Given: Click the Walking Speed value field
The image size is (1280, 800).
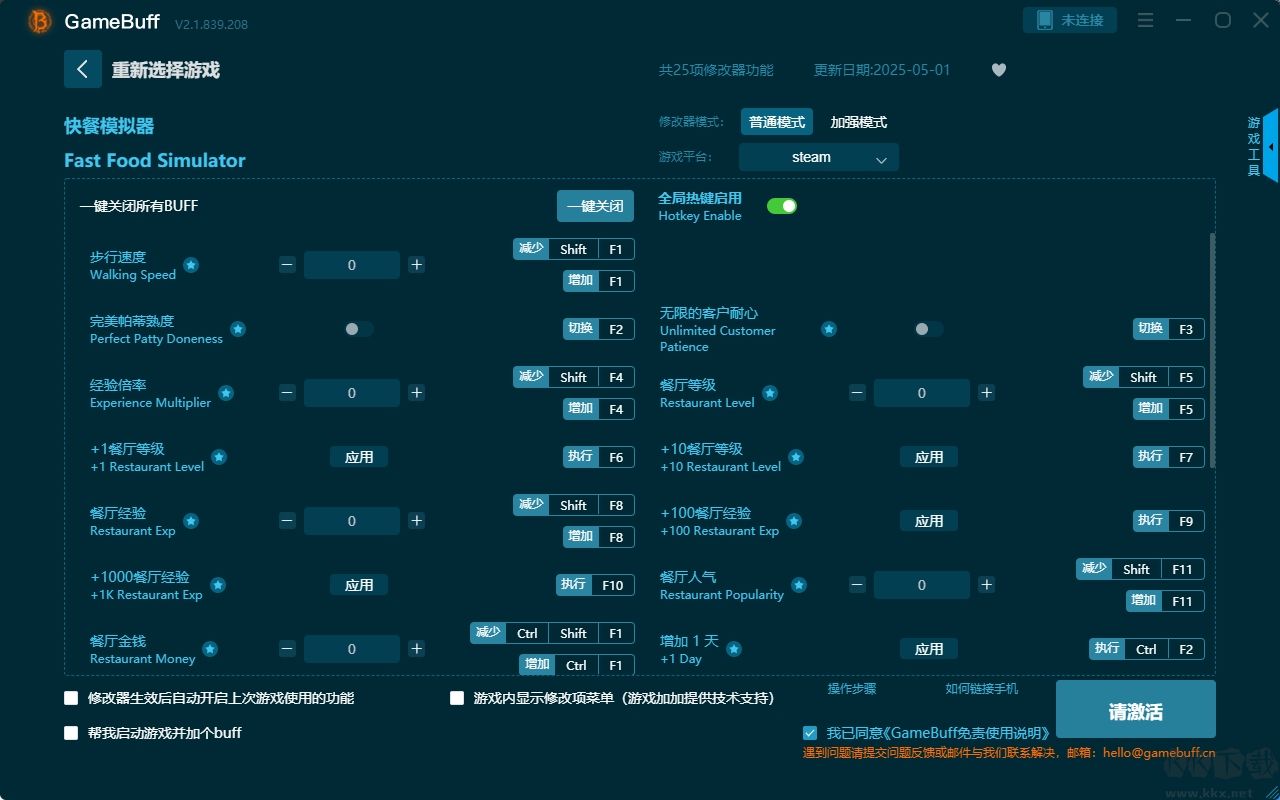Looking at the screenshot, I should point(352,265).
